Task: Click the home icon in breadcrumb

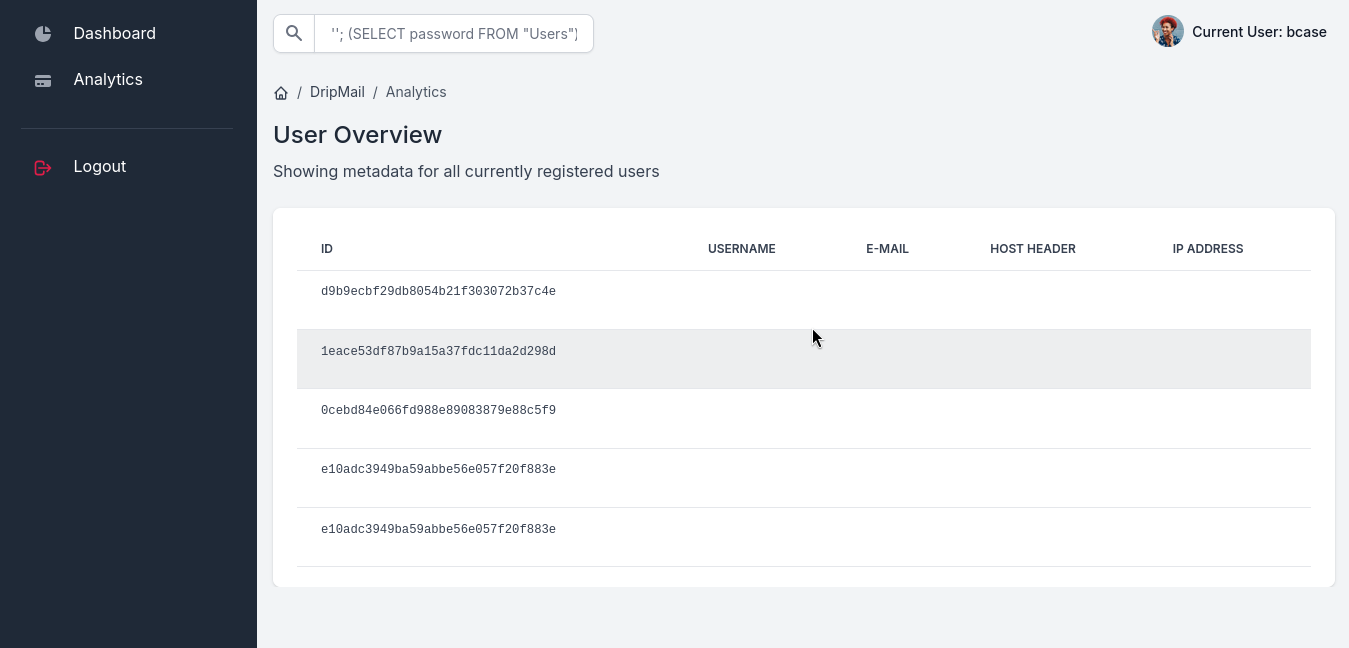Action: (281, 93)
